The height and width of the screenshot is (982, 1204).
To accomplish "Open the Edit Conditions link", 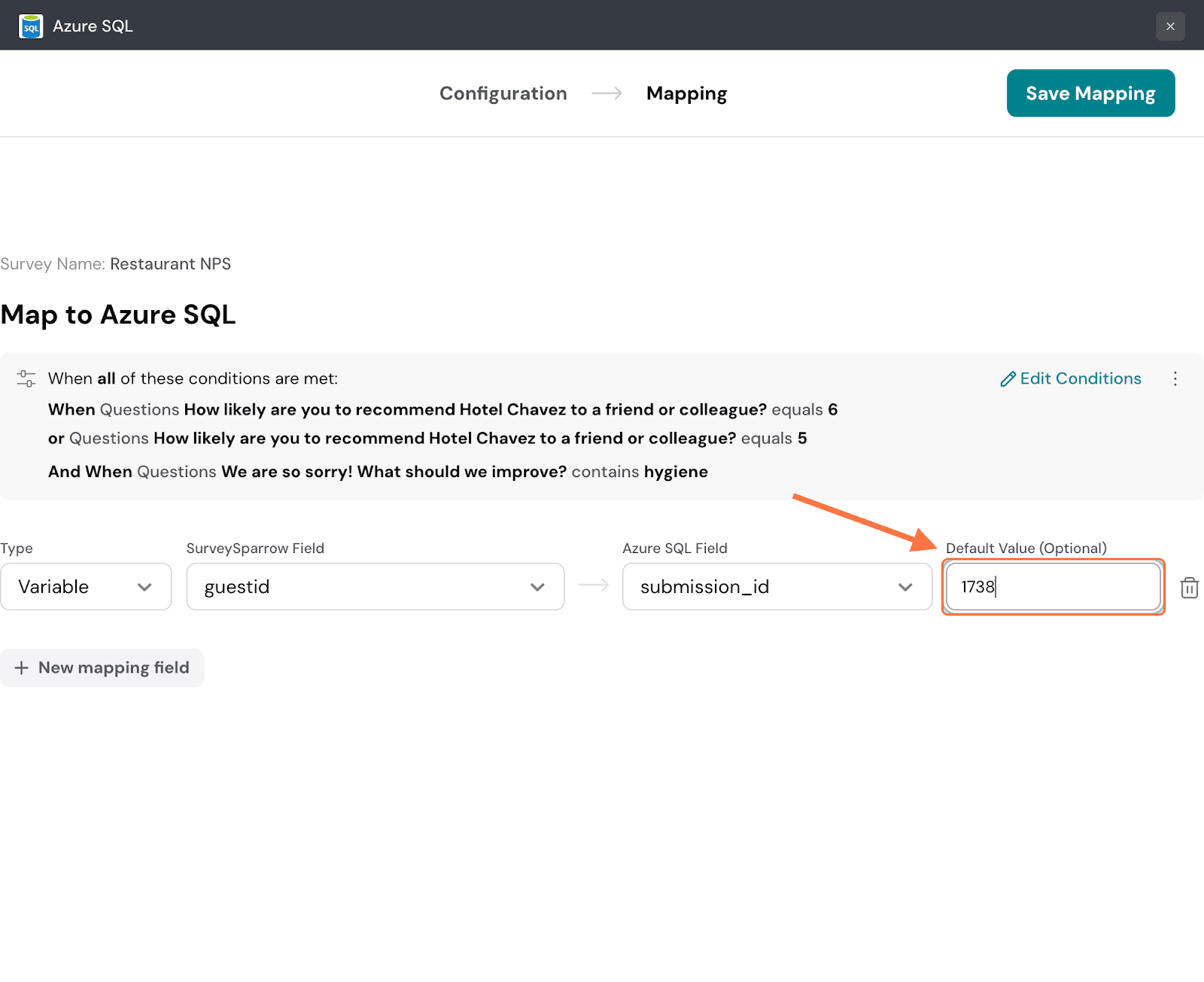I will (x=1080, y=379).
